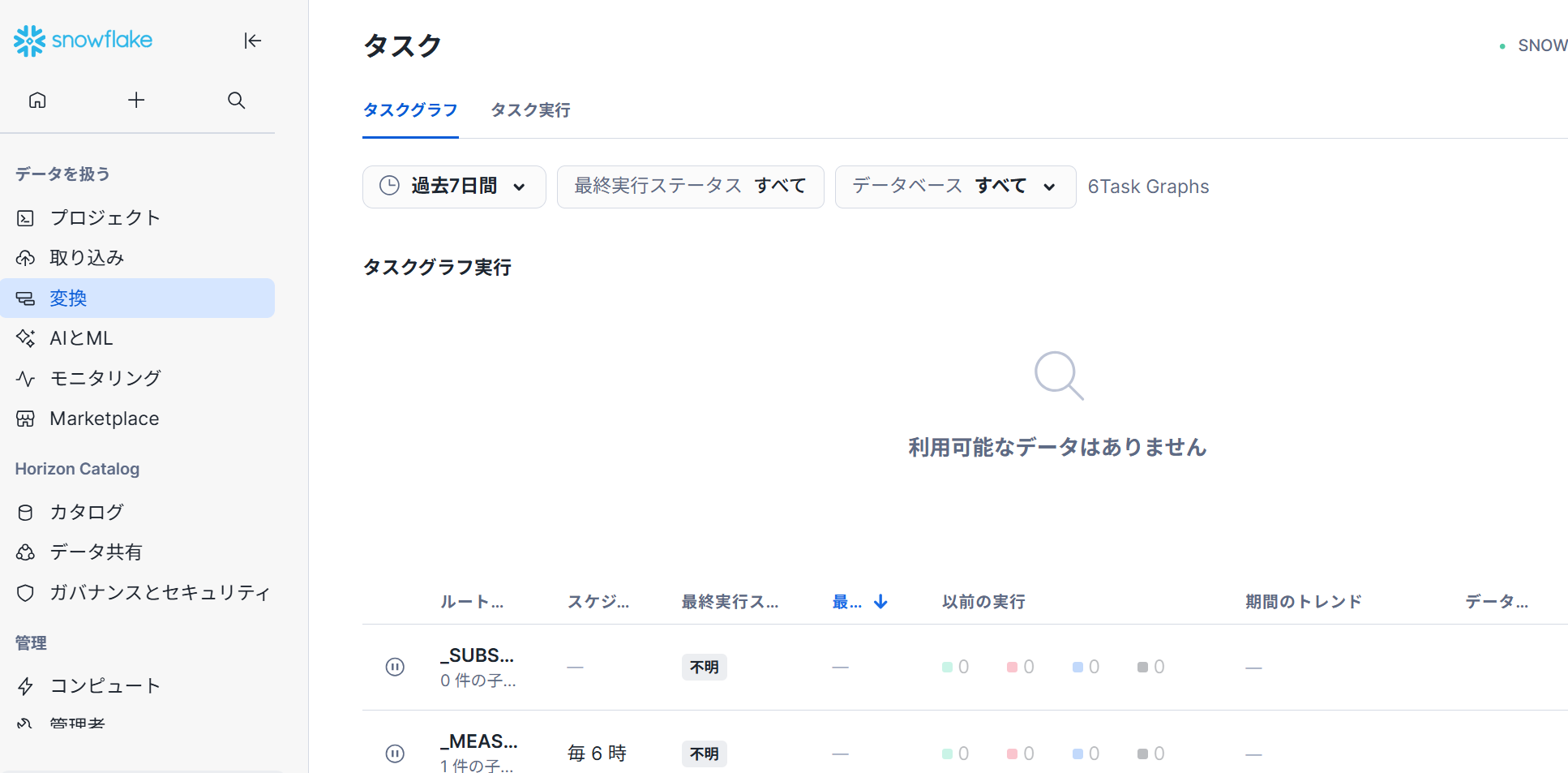This screenshot has height=773, width=1568.
Task: Click SNOW account status indicator
Action: (1533, 45)
